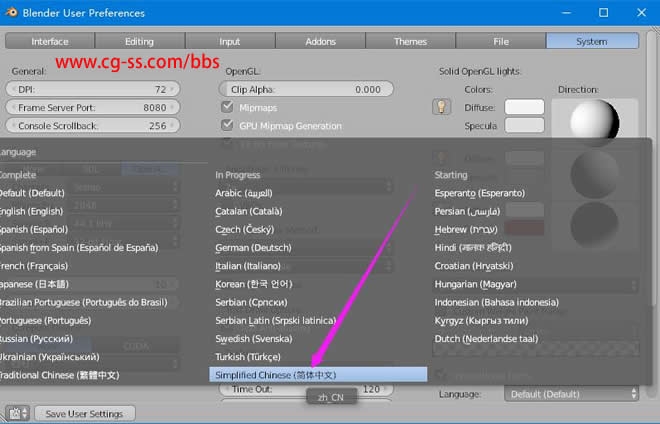The image size is (660, 424).
Task: Click the first light direction sphere
Action: [594, 119]
